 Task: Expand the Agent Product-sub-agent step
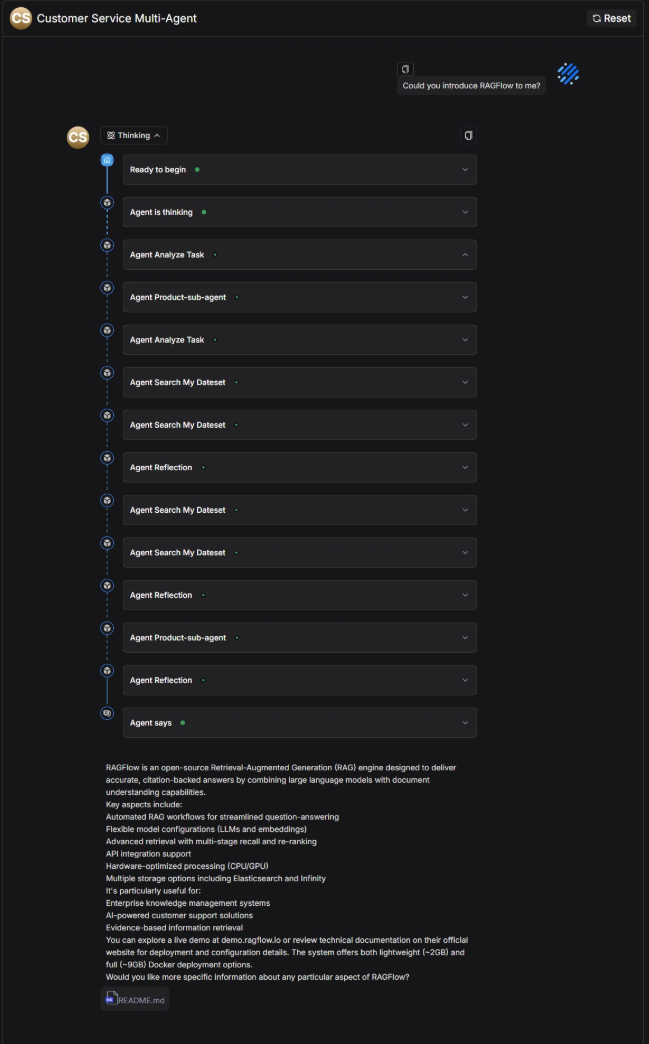(464, 297)
